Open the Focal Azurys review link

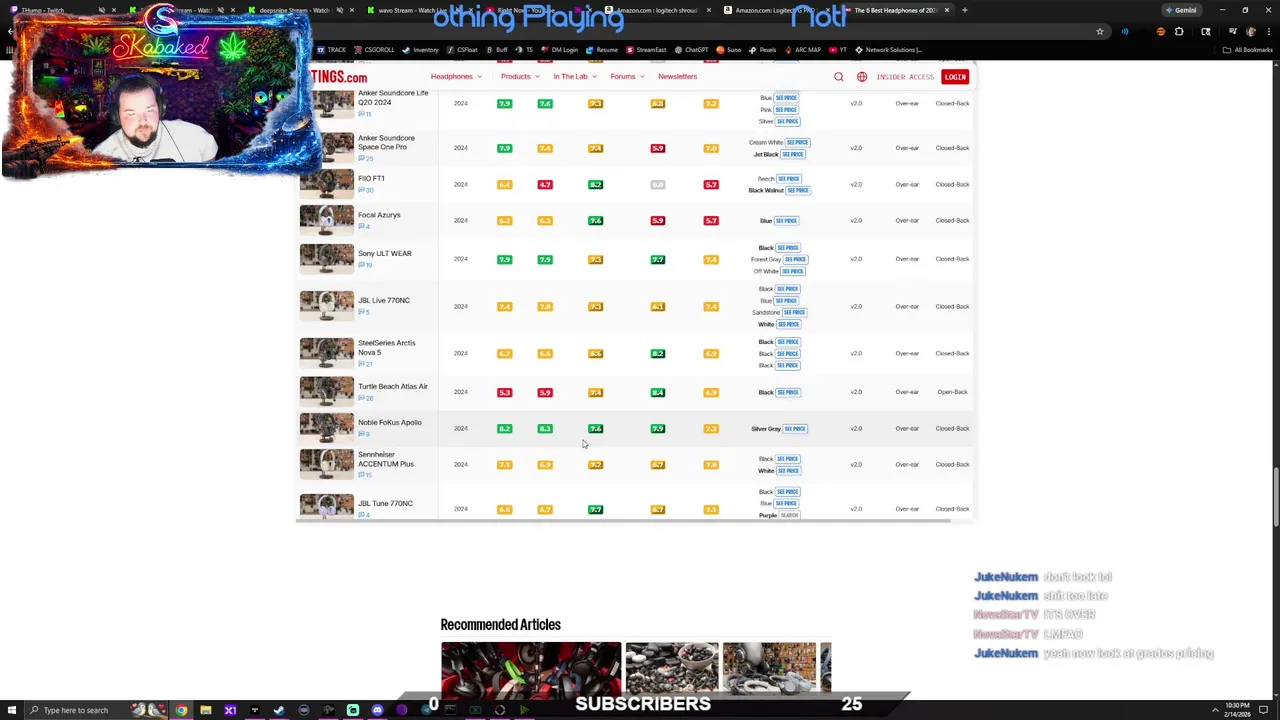[379, 215]
